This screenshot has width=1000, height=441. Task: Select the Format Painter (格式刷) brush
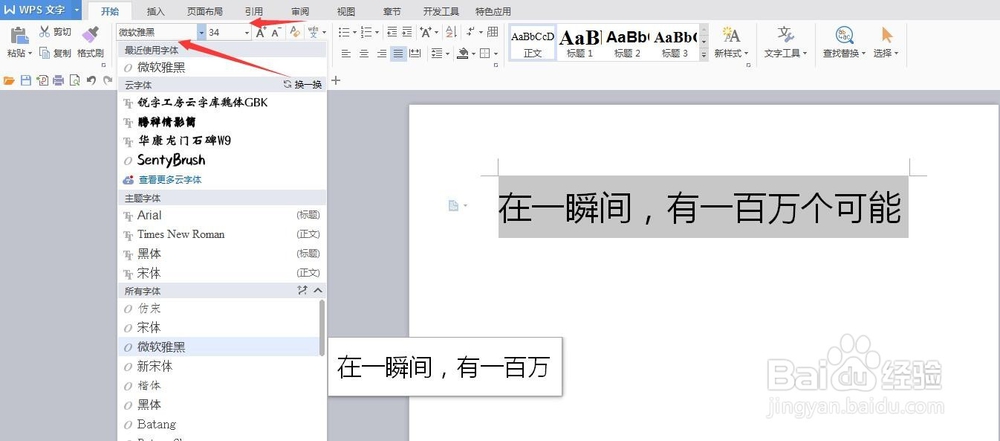pyautogui.click(x=91, y=34)
